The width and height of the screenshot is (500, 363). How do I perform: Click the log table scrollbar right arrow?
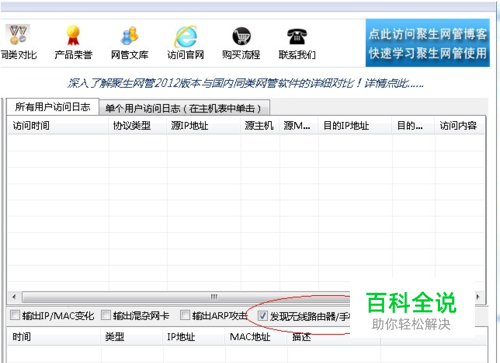[478, 297]
